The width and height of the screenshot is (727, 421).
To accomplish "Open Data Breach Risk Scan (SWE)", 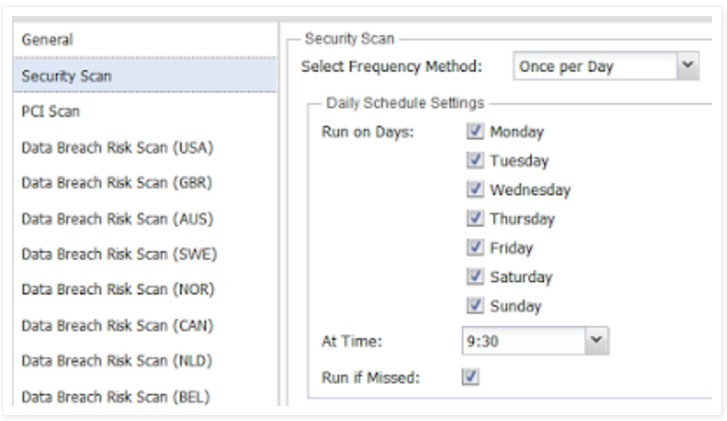I will pyautogui.click(x=146, y=254).
